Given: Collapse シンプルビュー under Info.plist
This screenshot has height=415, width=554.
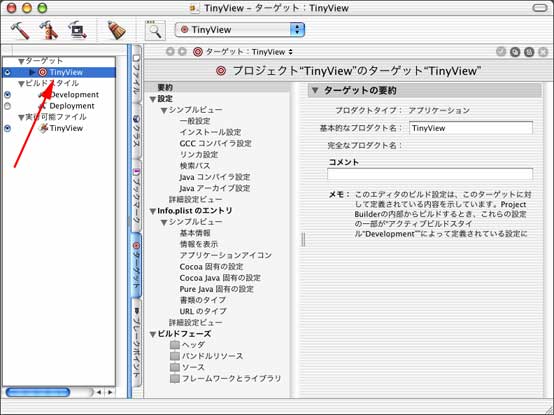Looking at the screenshot, I should point(164,223).
